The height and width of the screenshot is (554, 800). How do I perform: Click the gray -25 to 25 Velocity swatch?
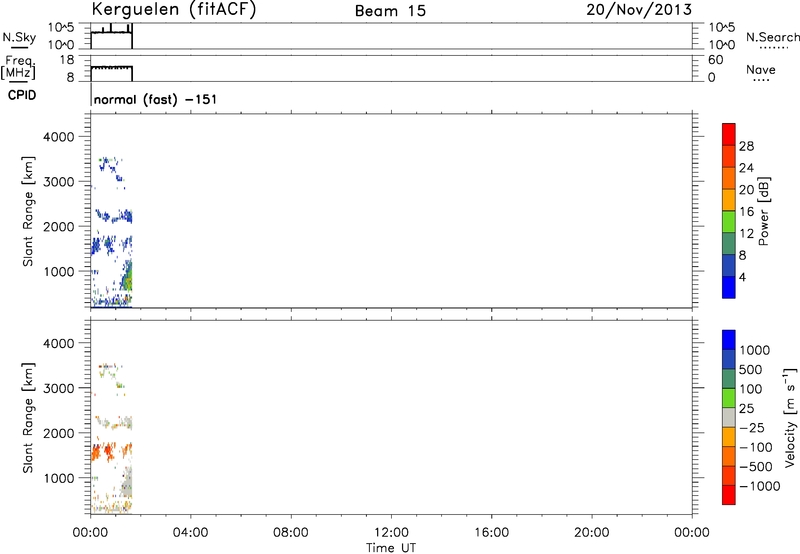(x=729, y=417)
